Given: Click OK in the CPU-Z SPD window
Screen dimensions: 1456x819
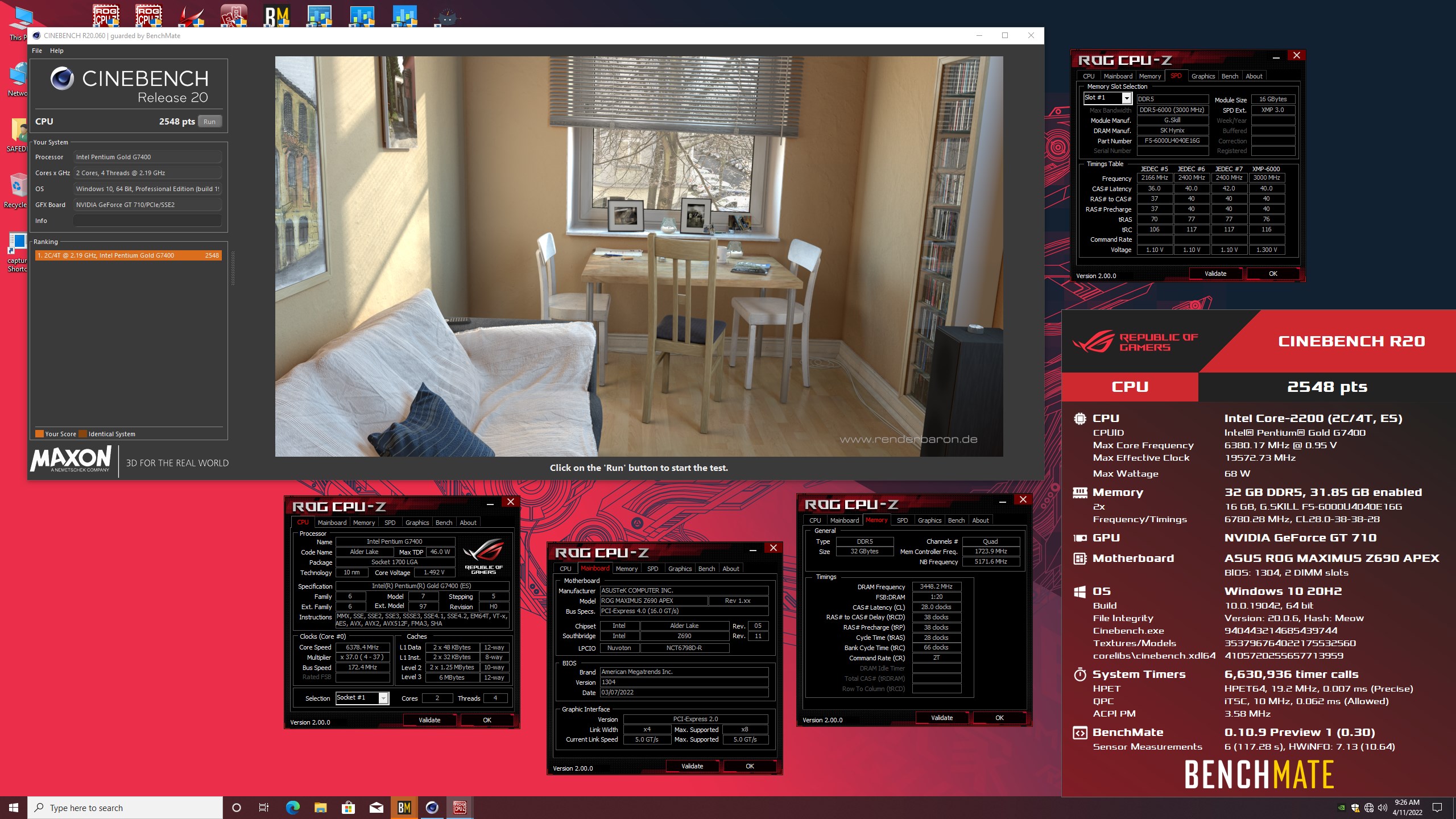Looking at the screenshot, I should coord(1273,274).
